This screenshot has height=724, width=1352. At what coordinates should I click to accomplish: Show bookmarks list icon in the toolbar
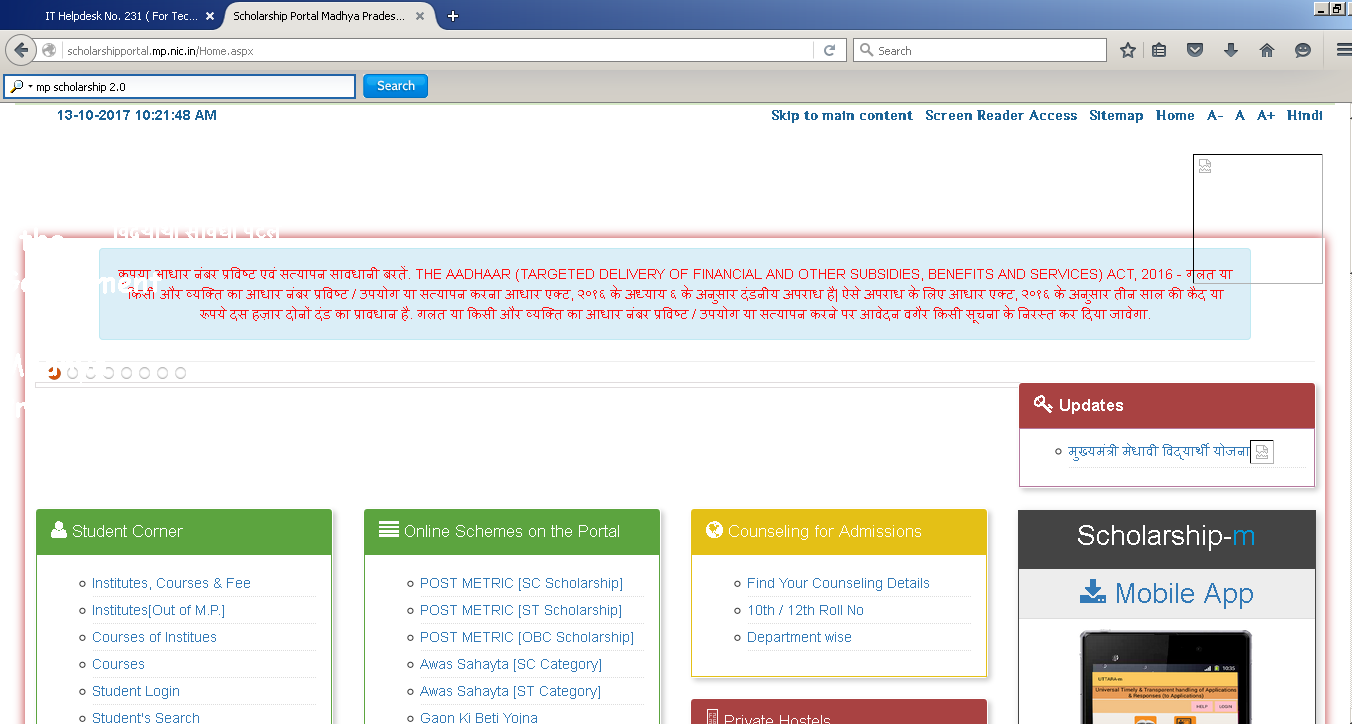1159,50
